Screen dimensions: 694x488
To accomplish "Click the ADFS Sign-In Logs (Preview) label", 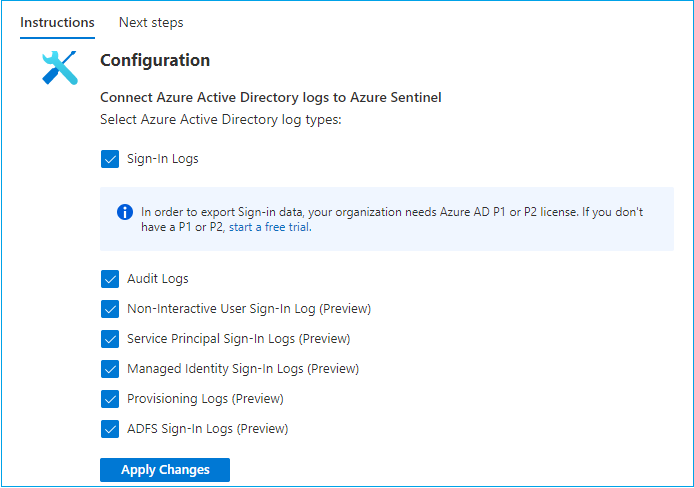I will [208, 429].
